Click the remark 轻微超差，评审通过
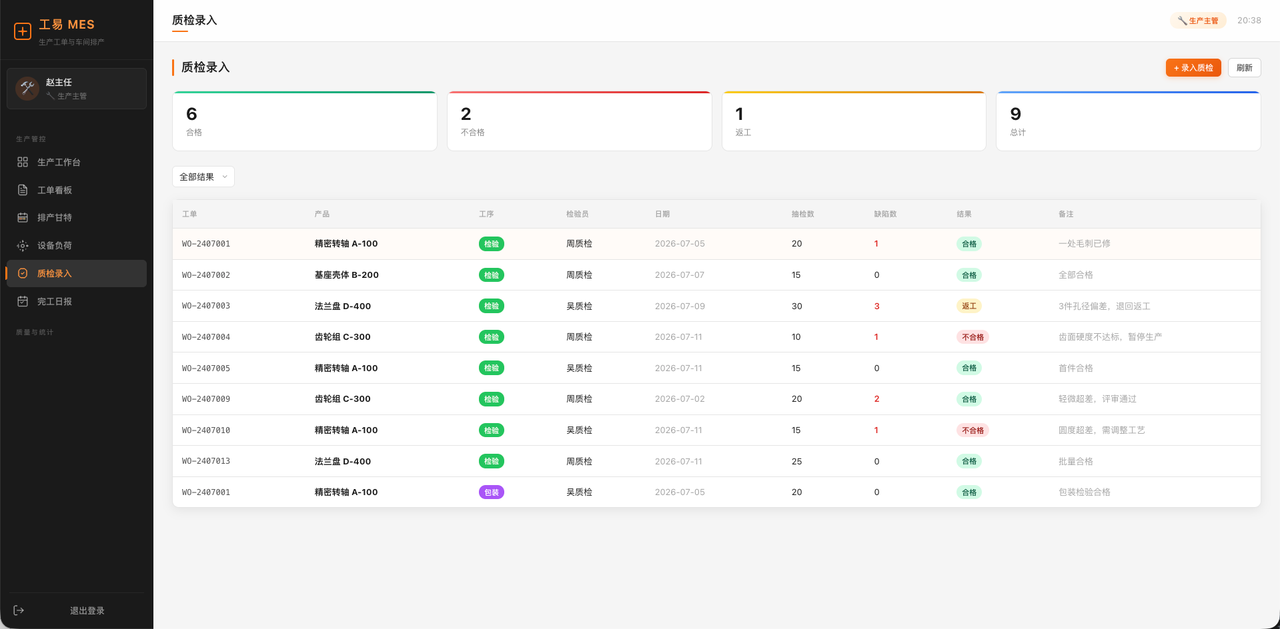Viewport: 1280px width, 629px height. [1097, 399]
